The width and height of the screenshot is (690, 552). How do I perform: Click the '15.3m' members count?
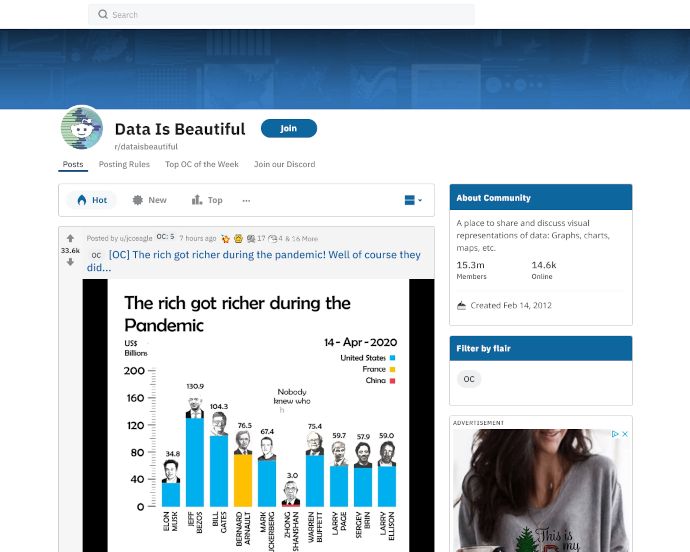[x=470, y=265]
